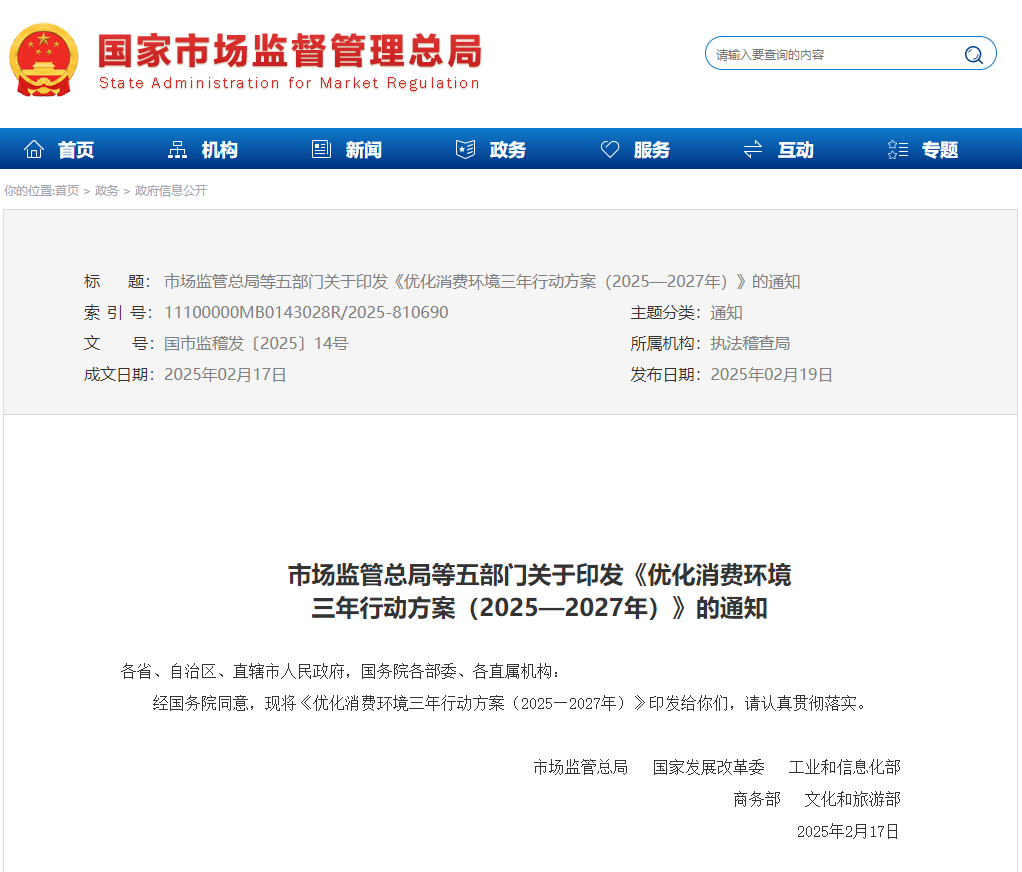
Task: Click the salutation line 各省、自治区、直辖市人民政府
Action: 340,671
